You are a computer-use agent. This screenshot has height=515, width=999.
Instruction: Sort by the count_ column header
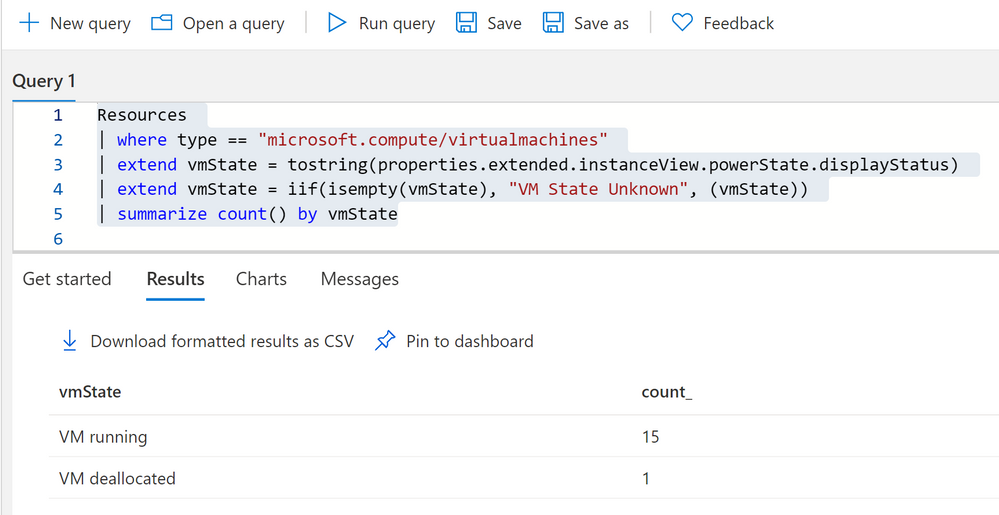coord(666,392)
